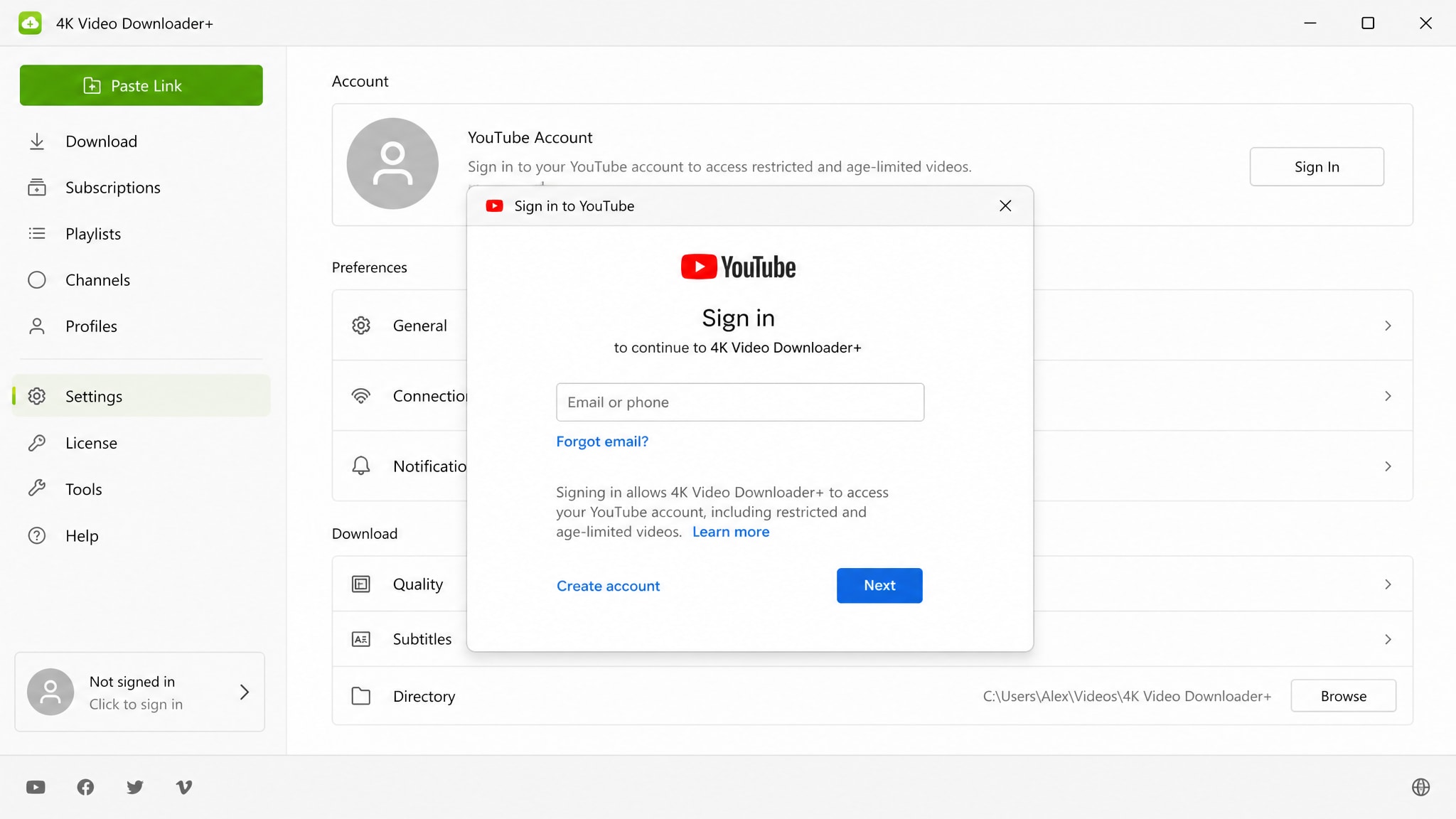The image size is (1456, 819).
Task: Expand the General preferences chevron
Action: [1388, 326]
